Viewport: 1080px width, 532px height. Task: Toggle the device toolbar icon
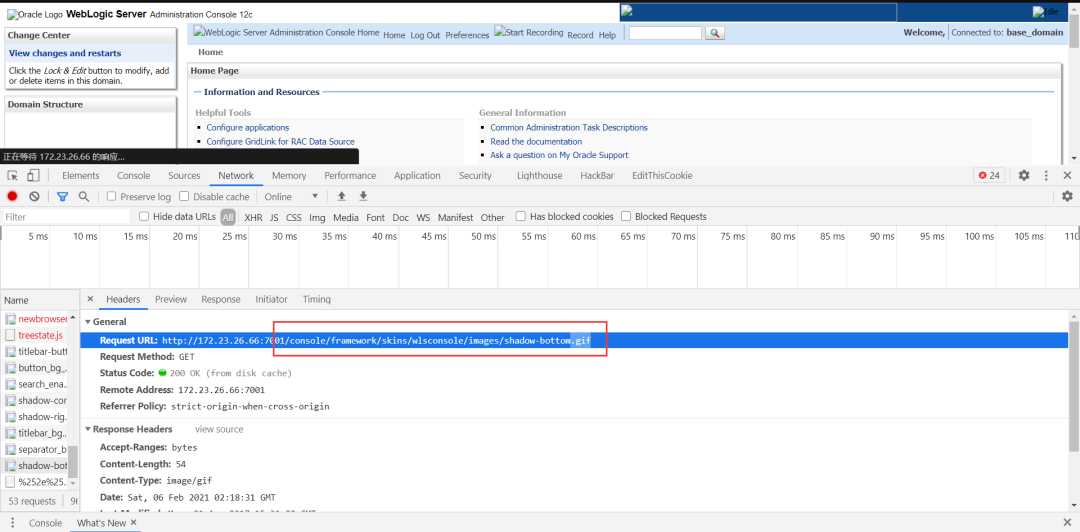(x=33, y=176)
